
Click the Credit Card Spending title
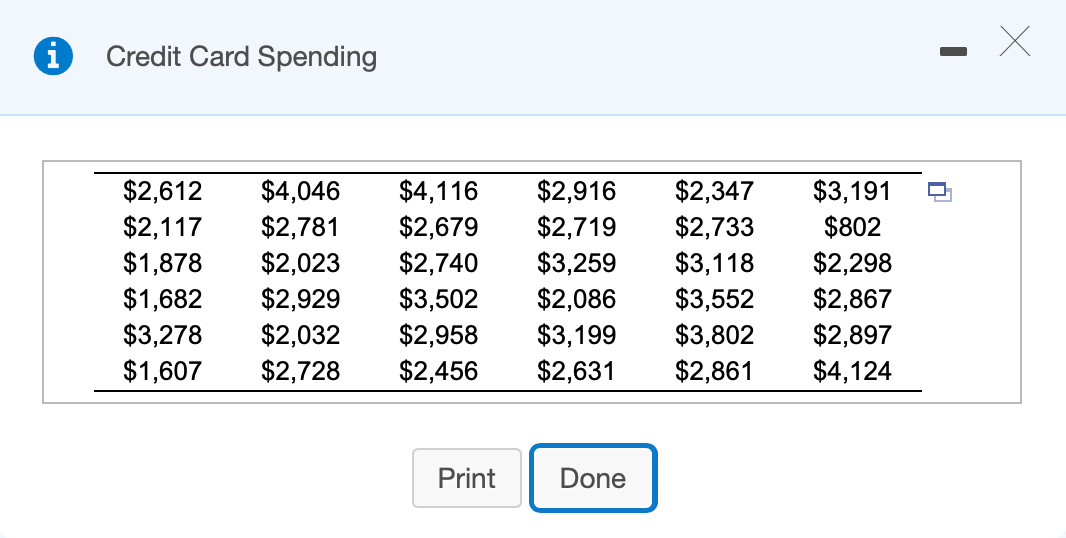[241, 56]
